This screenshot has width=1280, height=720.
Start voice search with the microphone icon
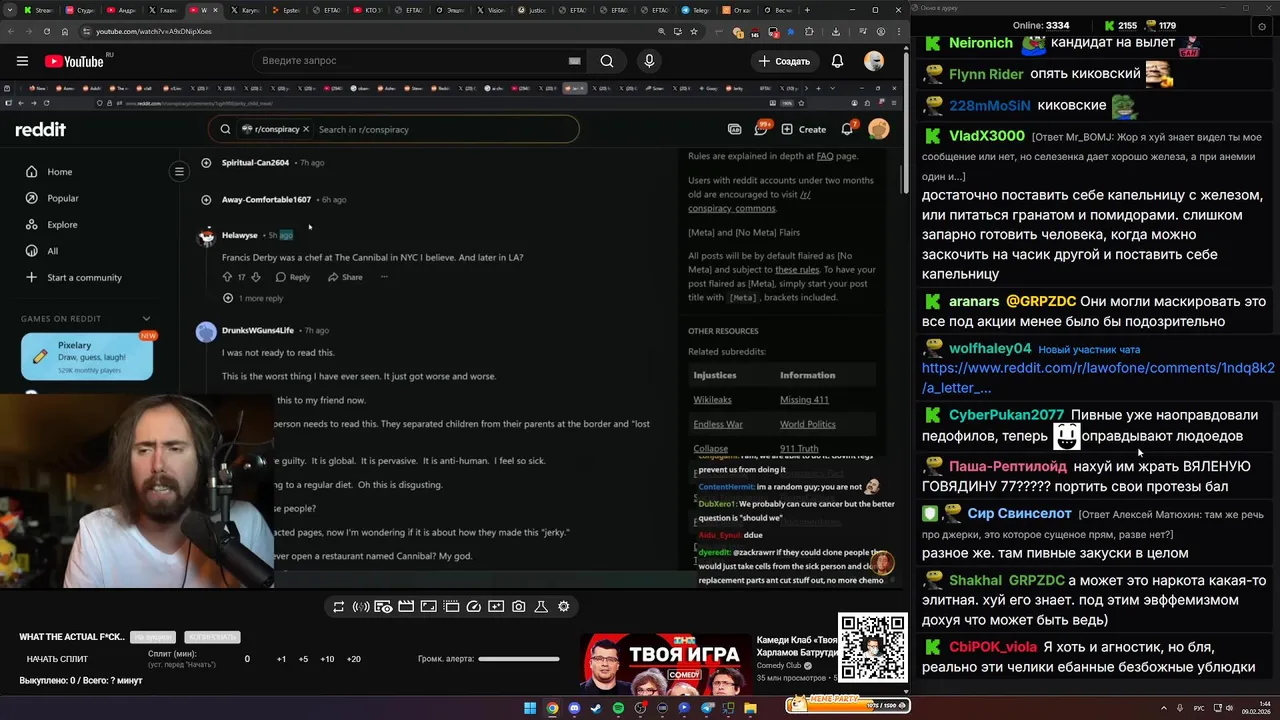[649, 61]
